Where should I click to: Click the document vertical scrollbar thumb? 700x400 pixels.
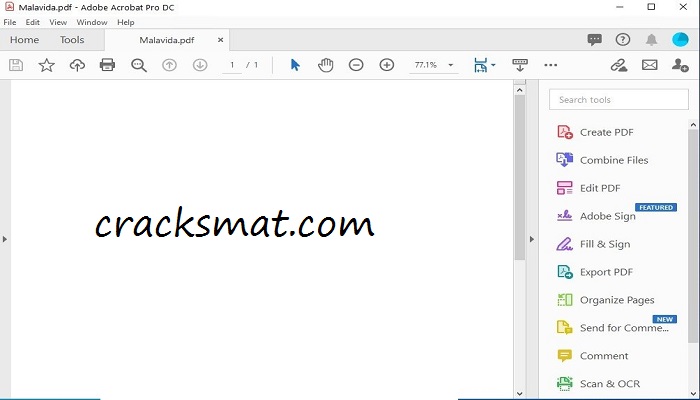[x=519, y=178]
